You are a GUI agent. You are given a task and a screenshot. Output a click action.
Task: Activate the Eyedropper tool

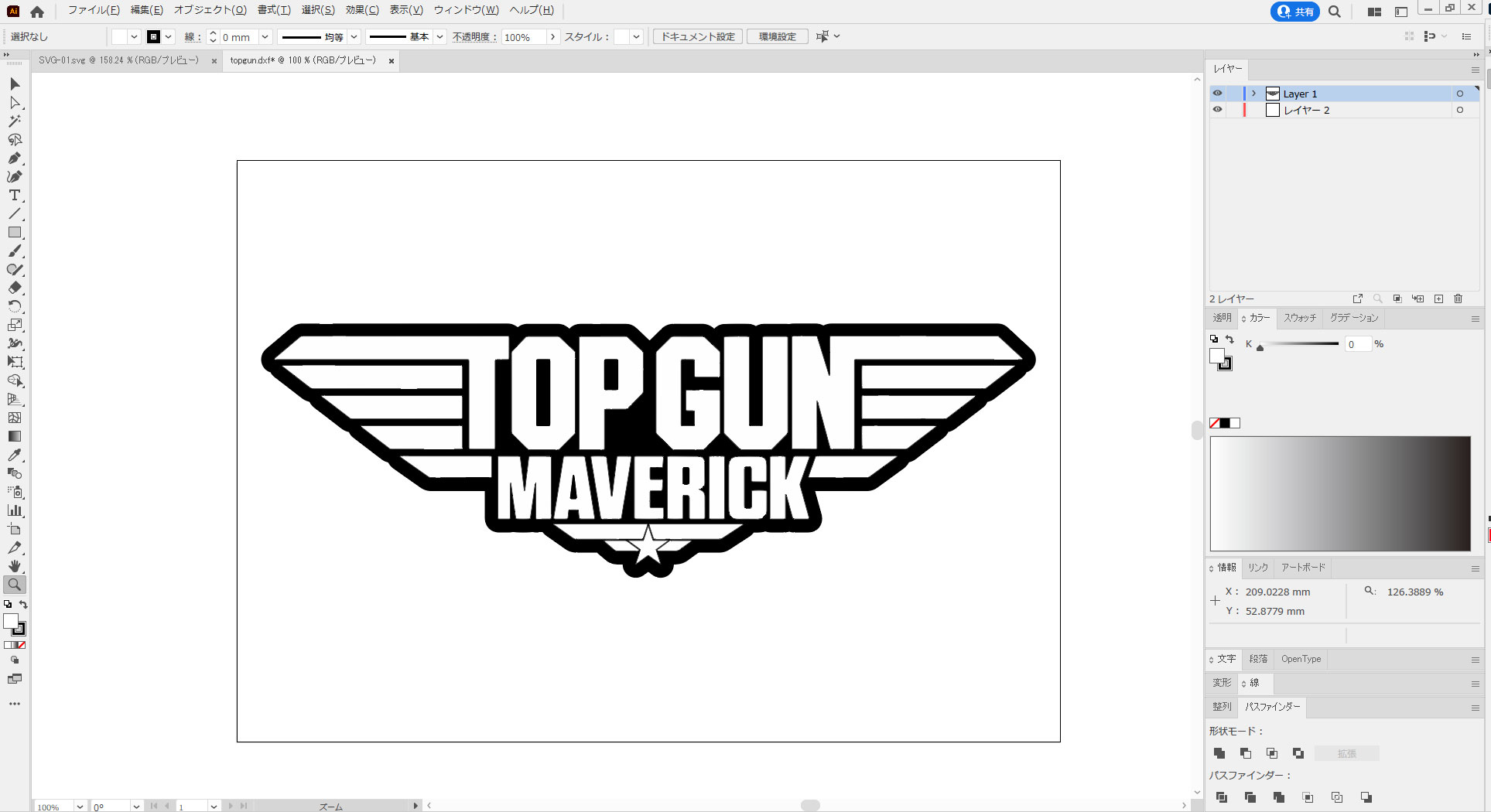(15, 455)
